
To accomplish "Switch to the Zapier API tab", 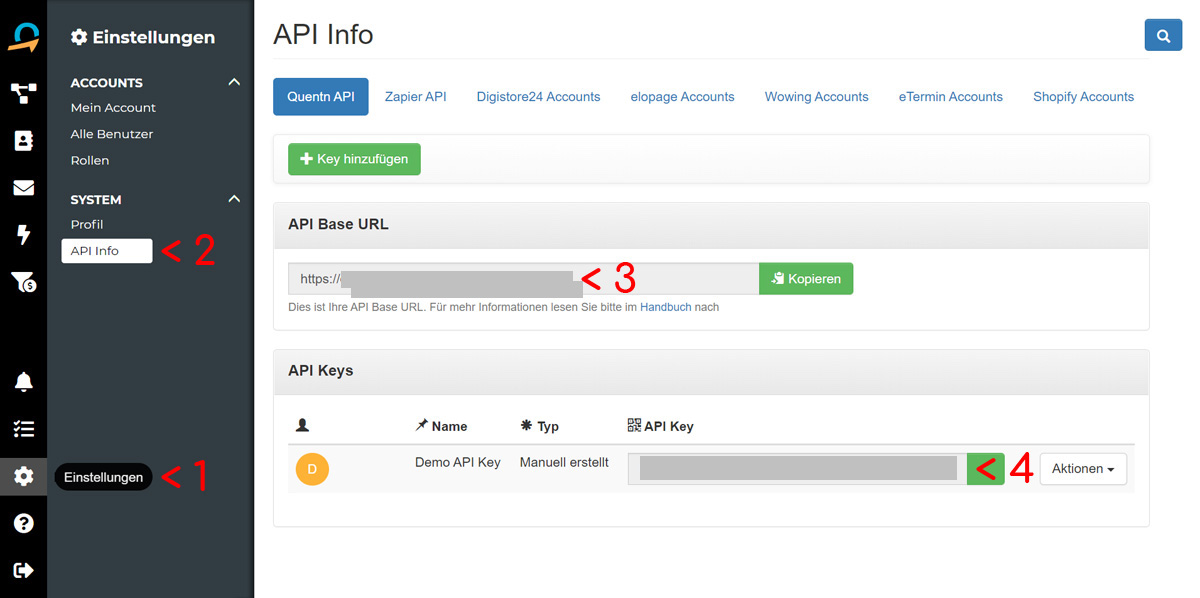I will pos(415,96).
